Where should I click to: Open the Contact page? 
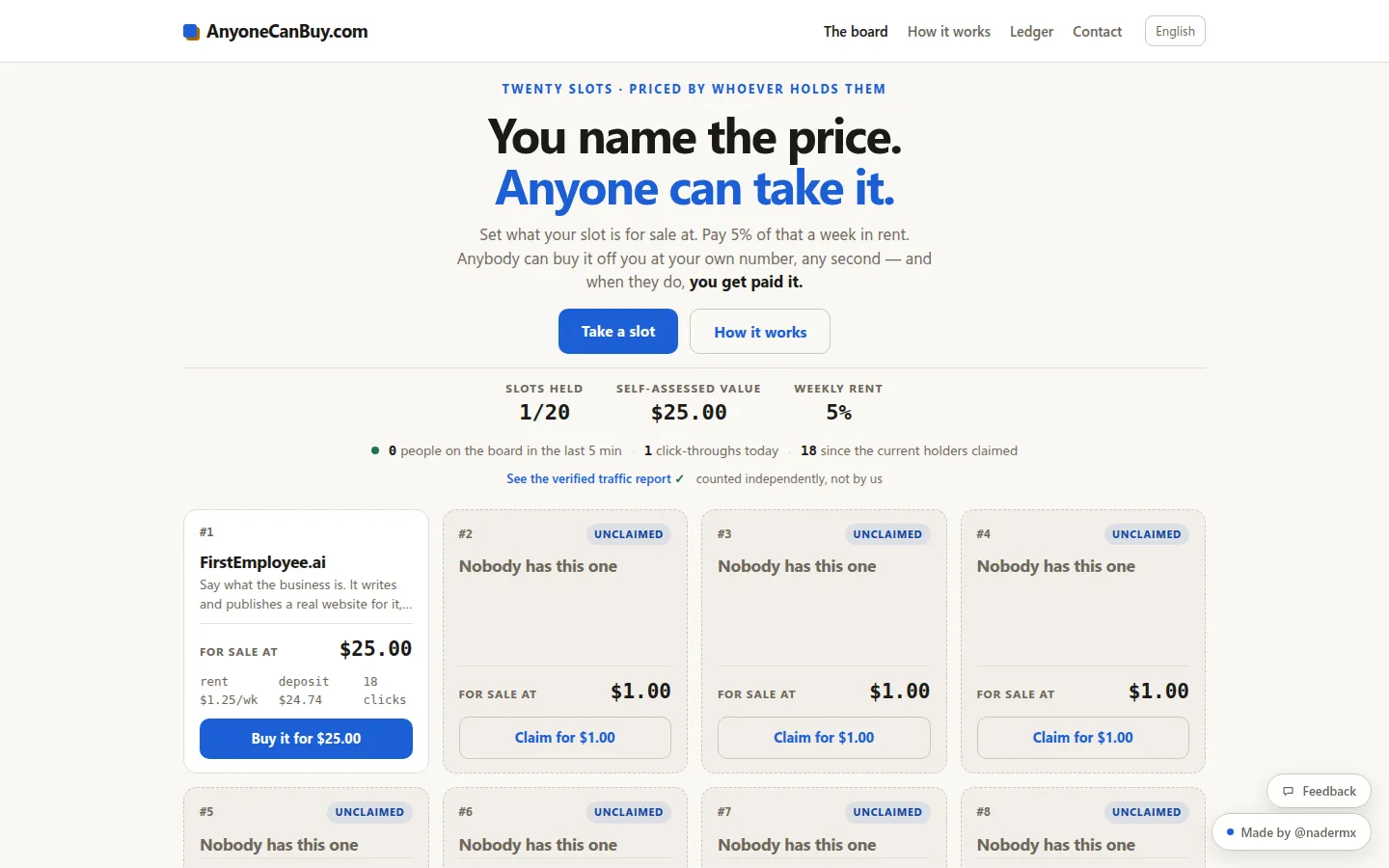coord(1098,32)
